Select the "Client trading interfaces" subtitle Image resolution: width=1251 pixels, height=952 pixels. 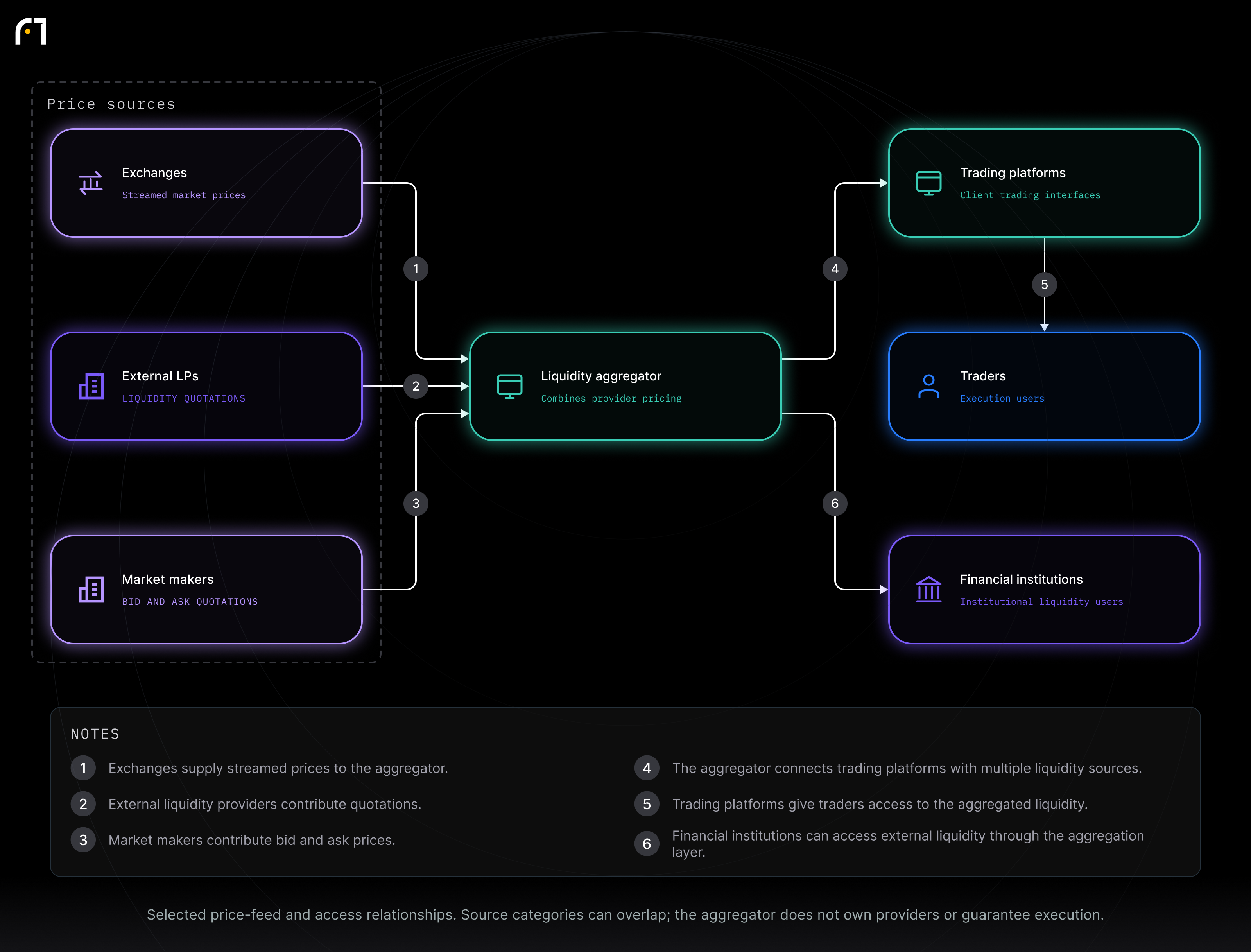click(x=1030, y=195)
